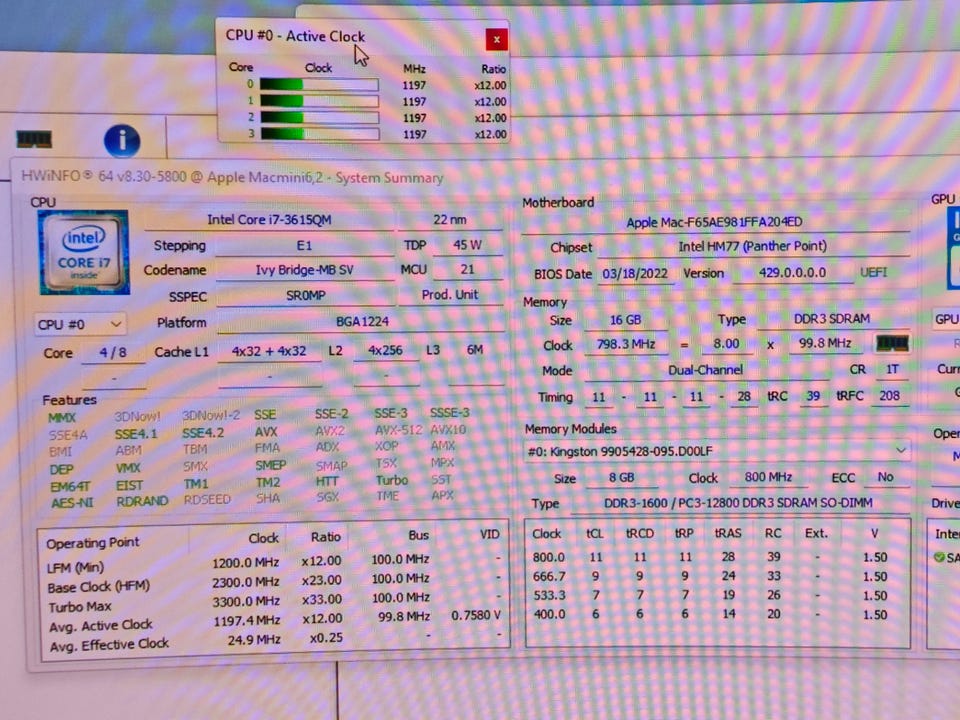Viewport: 960px width, 720px height.
Task: Click the memory clock 798.3 MHz value
Action: (x=626, y=345)
